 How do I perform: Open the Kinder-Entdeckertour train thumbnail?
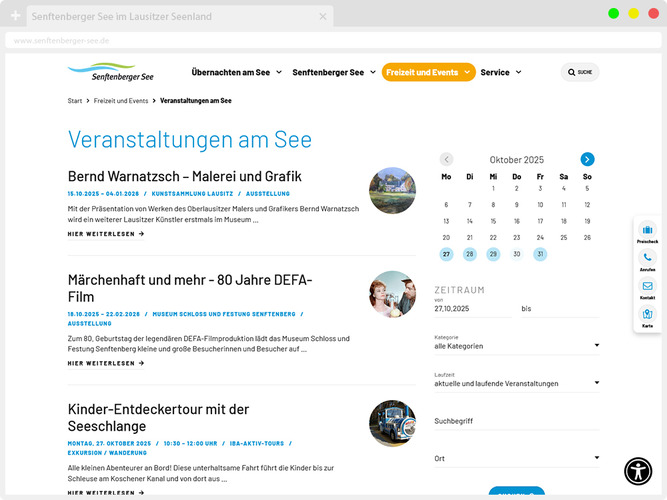pos(392,423)
